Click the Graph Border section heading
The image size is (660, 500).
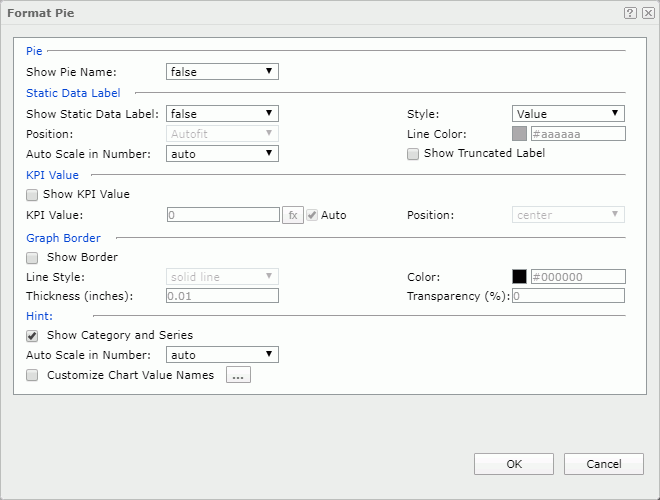coord(64,238)
